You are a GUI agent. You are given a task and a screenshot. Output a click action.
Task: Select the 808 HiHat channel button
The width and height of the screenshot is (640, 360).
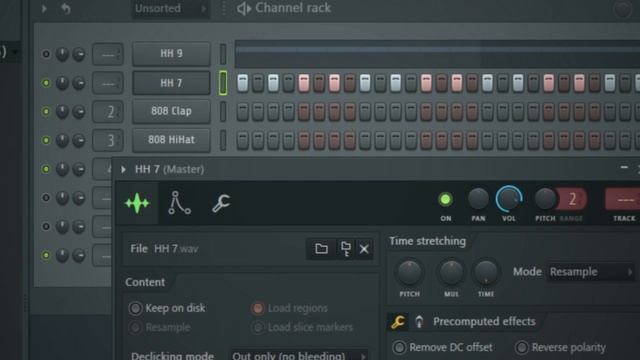(171, 140)
